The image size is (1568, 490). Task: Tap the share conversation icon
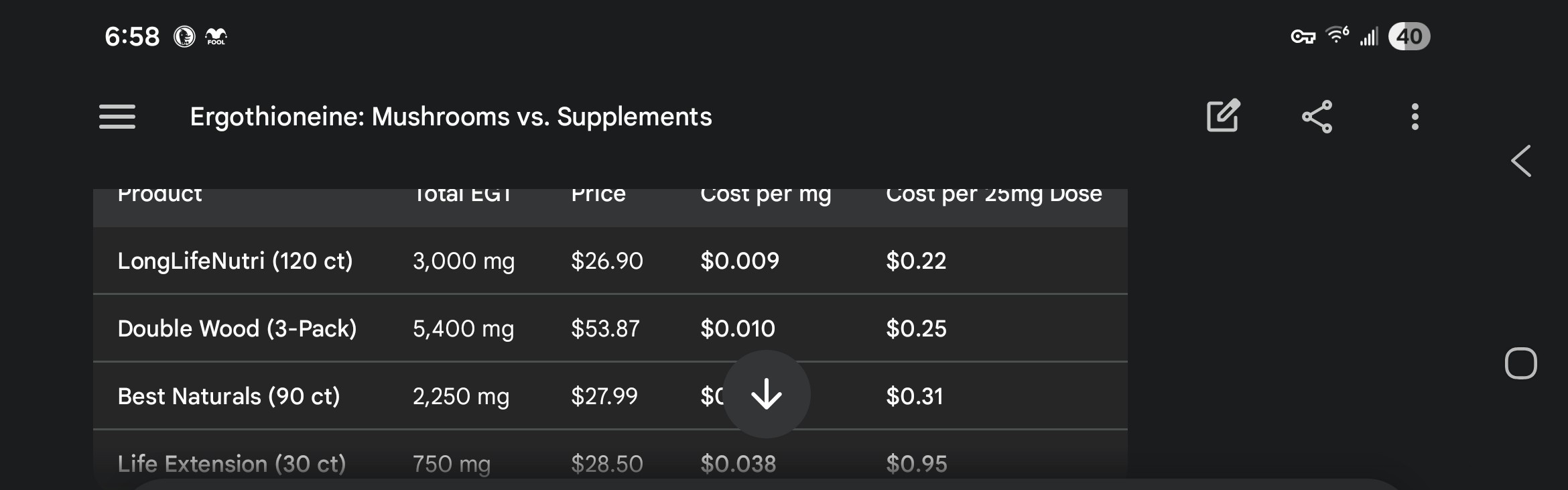click(1317, 117)
